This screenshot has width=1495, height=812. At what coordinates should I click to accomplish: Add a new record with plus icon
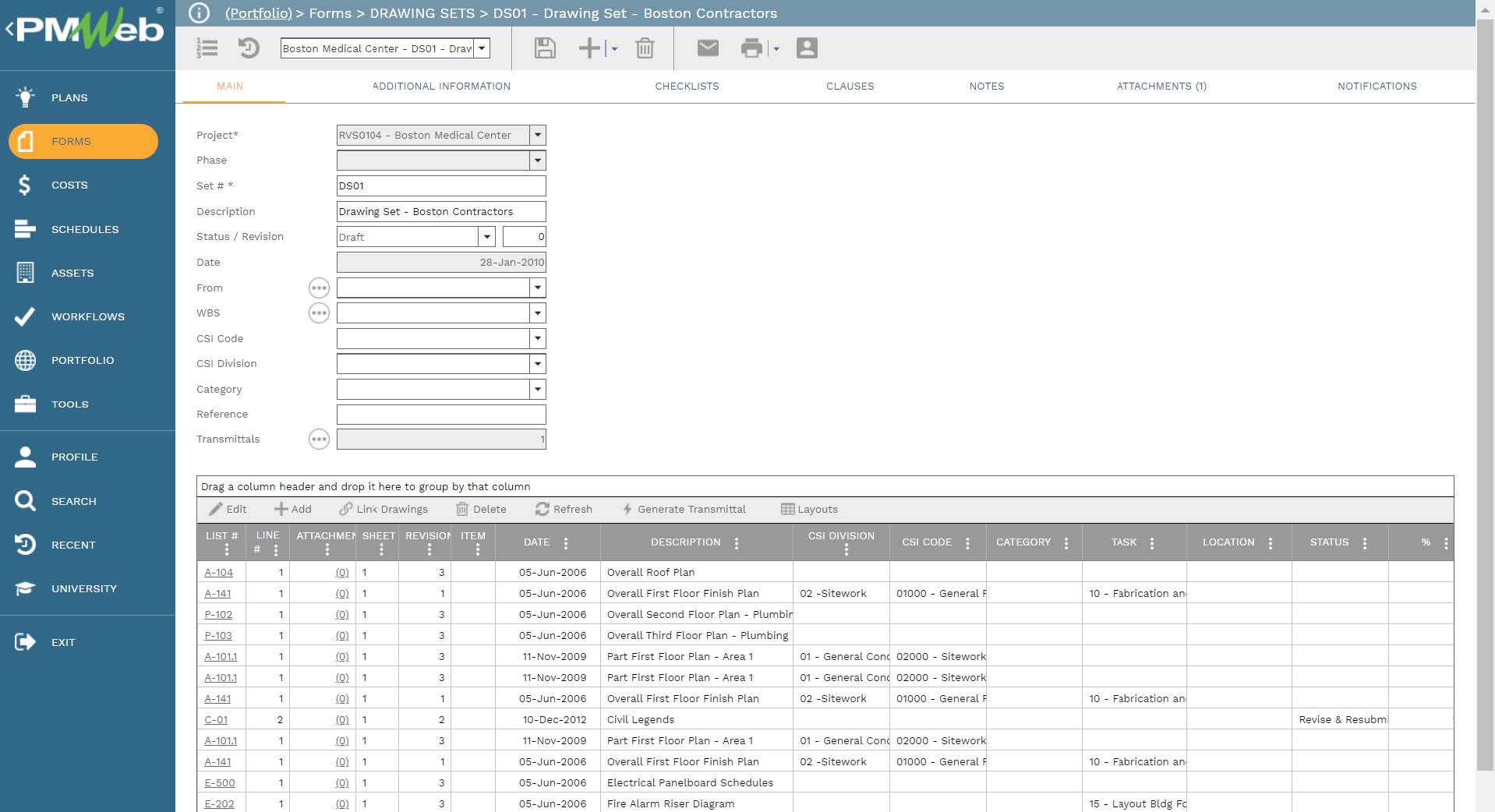click(589, 48)
